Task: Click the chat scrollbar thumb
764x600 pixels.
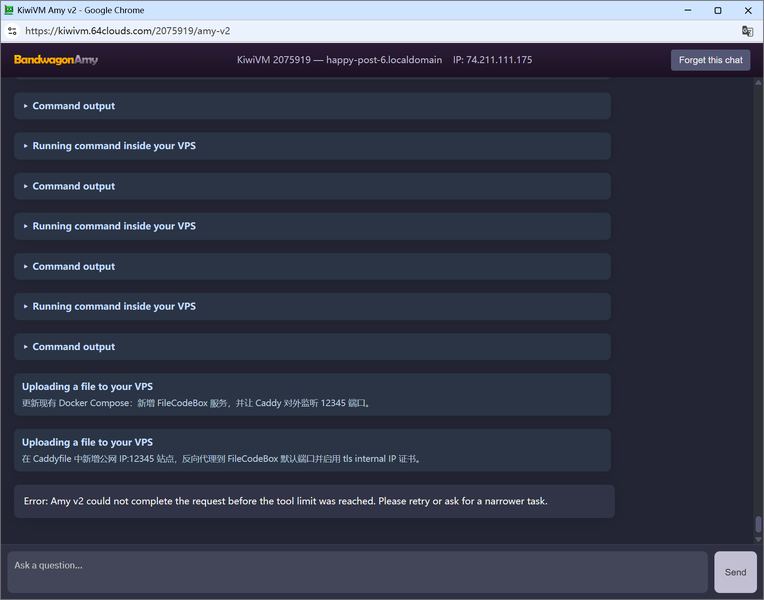Action: click(x=758, y=524)
